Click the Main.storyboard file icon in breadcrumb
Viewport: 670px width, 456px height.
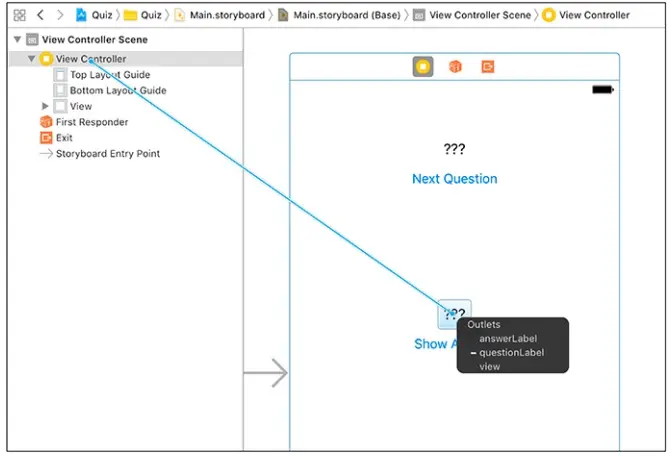coord(180,15)
